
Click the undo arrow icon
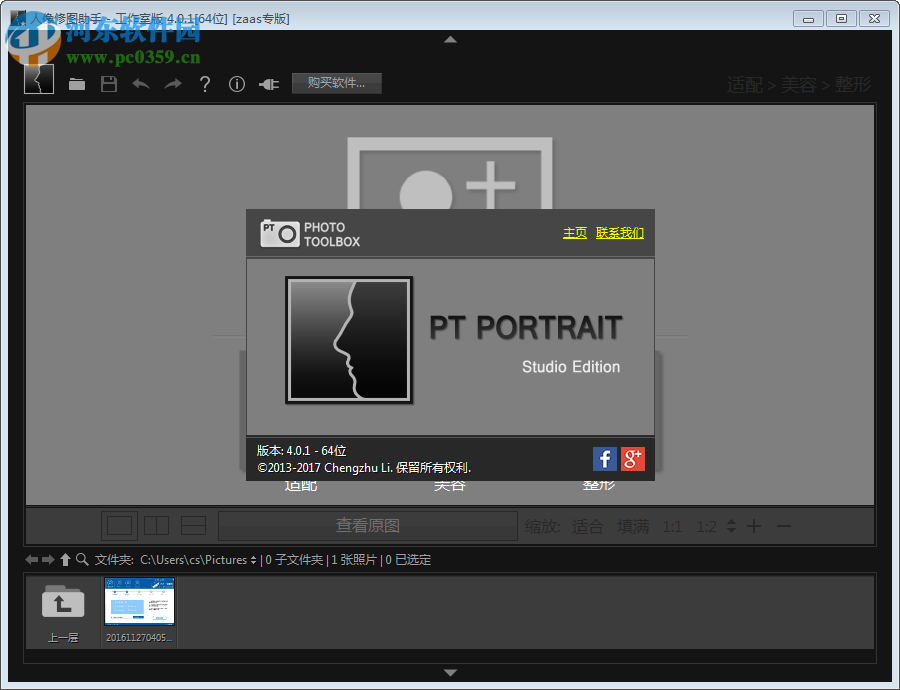point(141,84)
